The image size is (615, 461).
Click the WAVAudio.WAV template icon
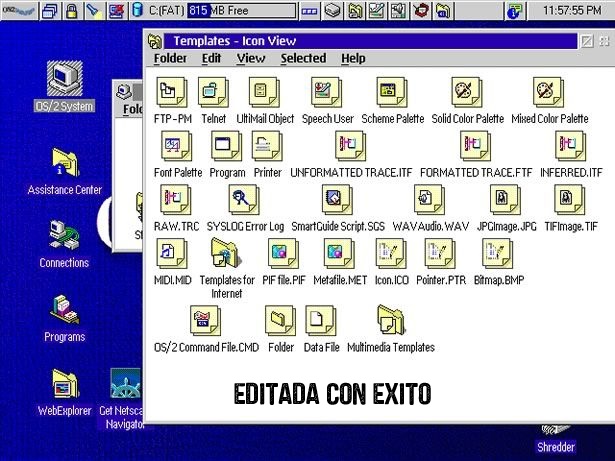tap(429, 200)
